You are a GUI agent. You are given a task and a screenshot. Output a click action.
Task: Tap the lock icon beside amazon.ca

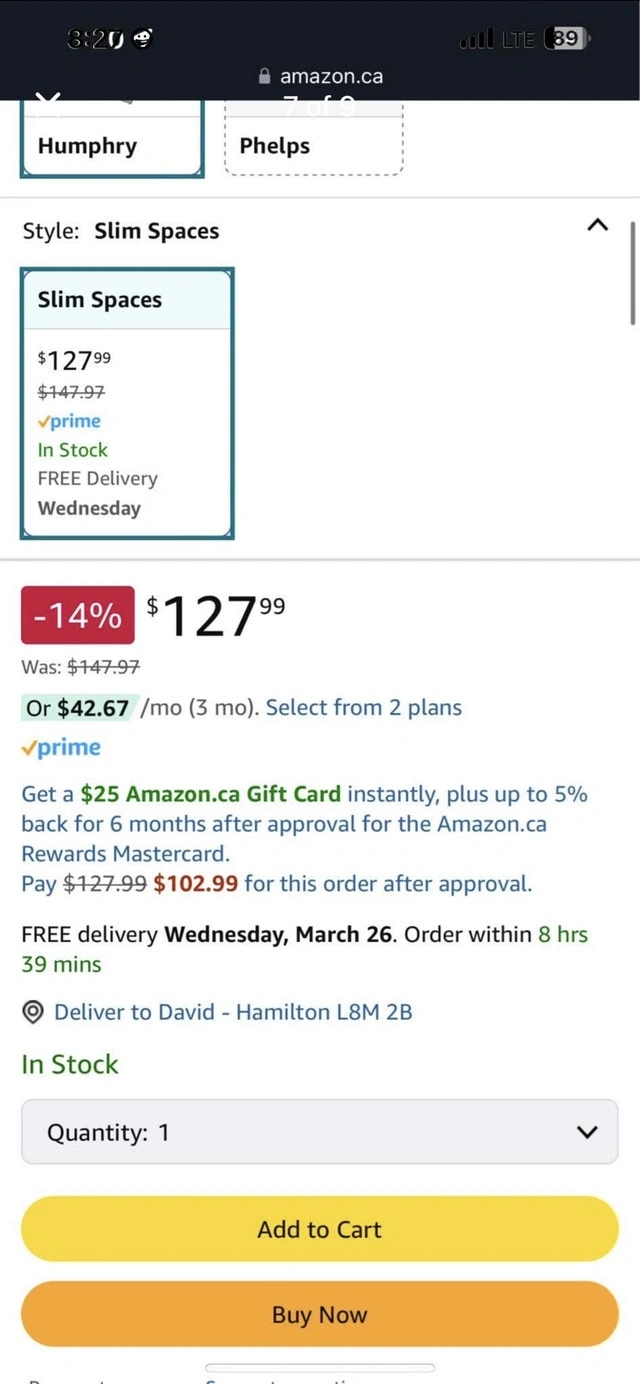click(x=265, y=76)
